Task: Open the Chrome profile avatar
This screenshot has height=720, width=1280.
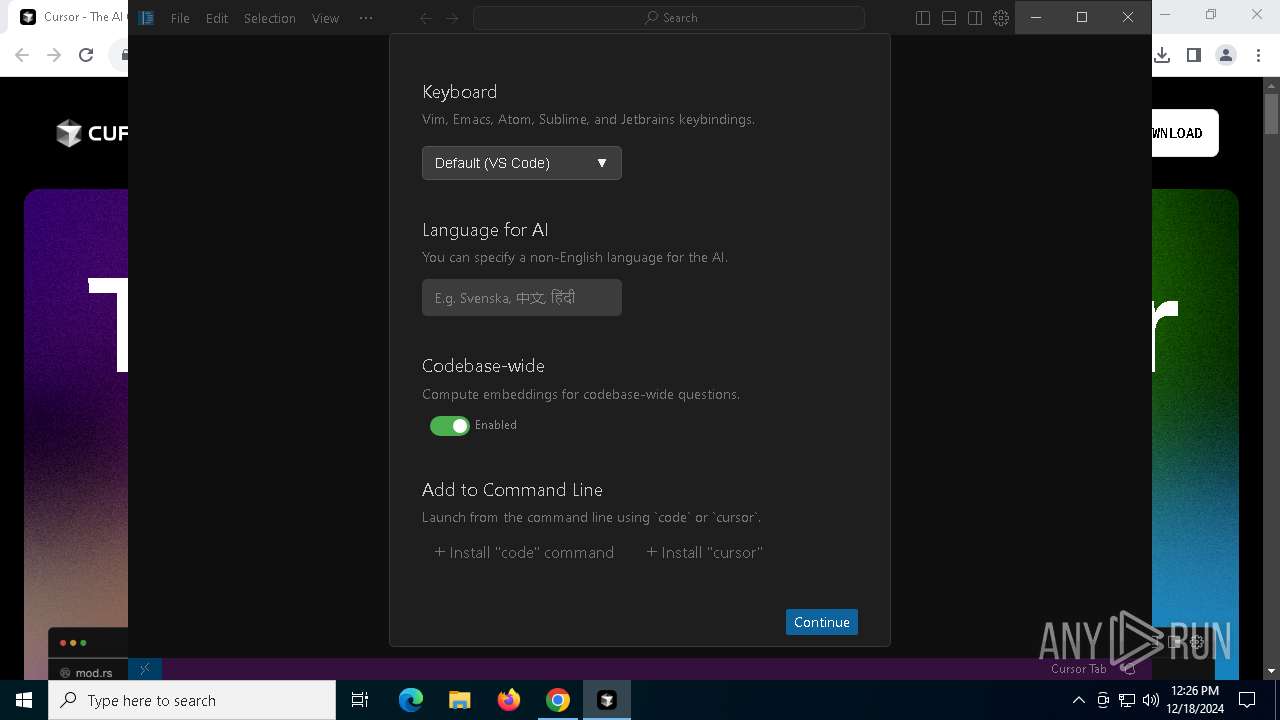Action: point(1226,56)
